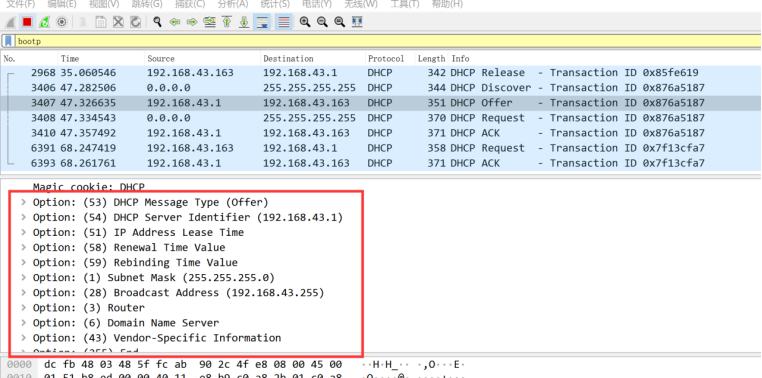
Task: Restart the capture using the green fin icon
Action: (x=44, y=22)
